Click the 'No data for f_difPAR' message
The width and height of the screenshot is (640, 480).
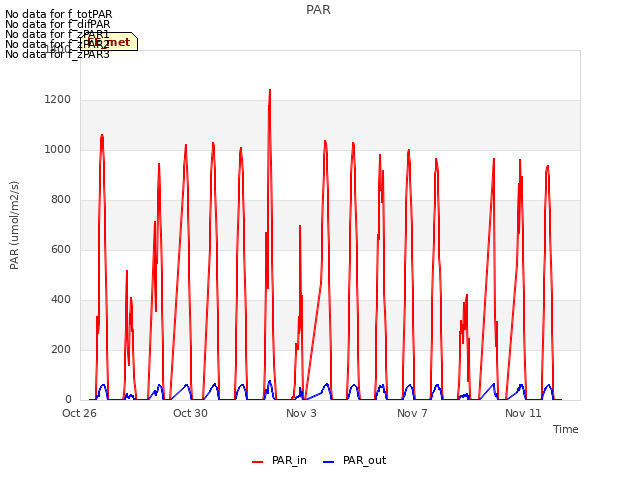pos(58,24)
